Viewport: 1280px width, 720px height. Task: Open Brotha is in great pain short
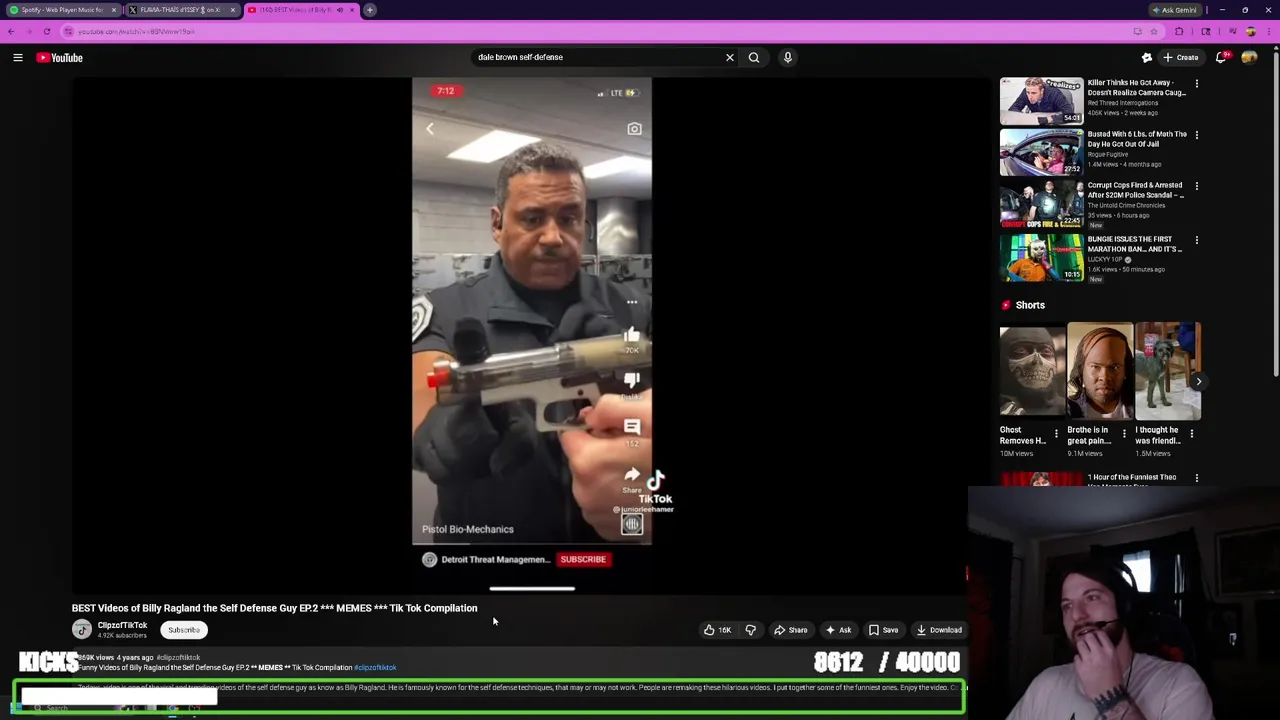[x=1100, y=370]
